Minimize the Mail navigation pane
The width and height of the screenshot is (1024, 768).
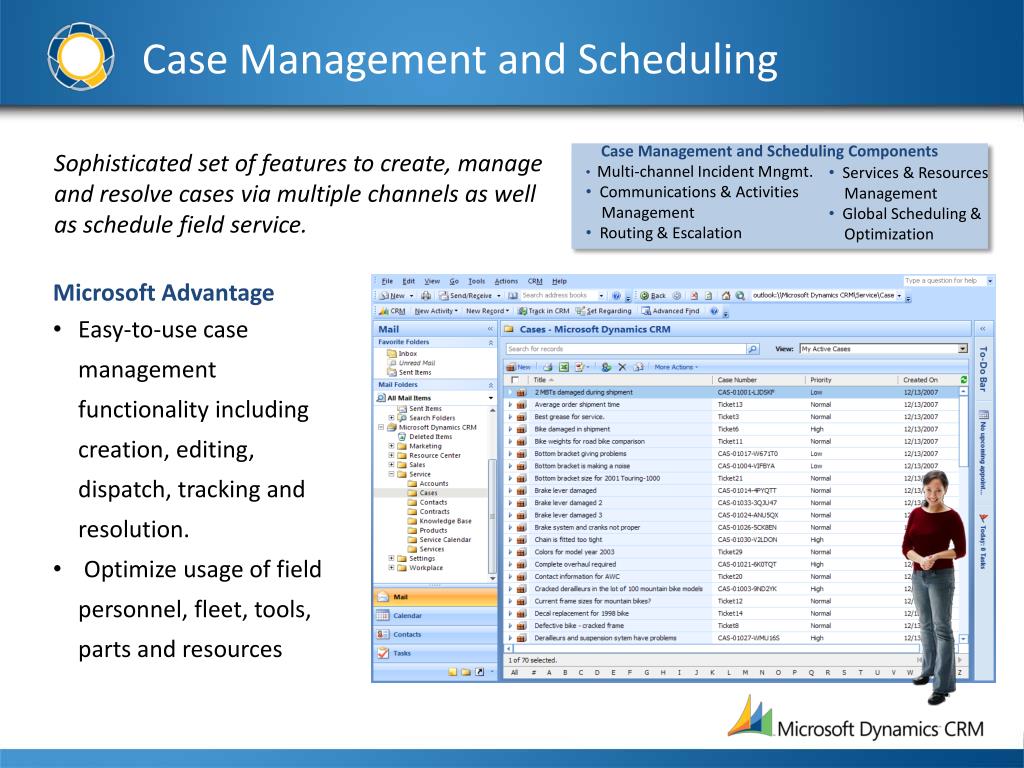point(490,329)
